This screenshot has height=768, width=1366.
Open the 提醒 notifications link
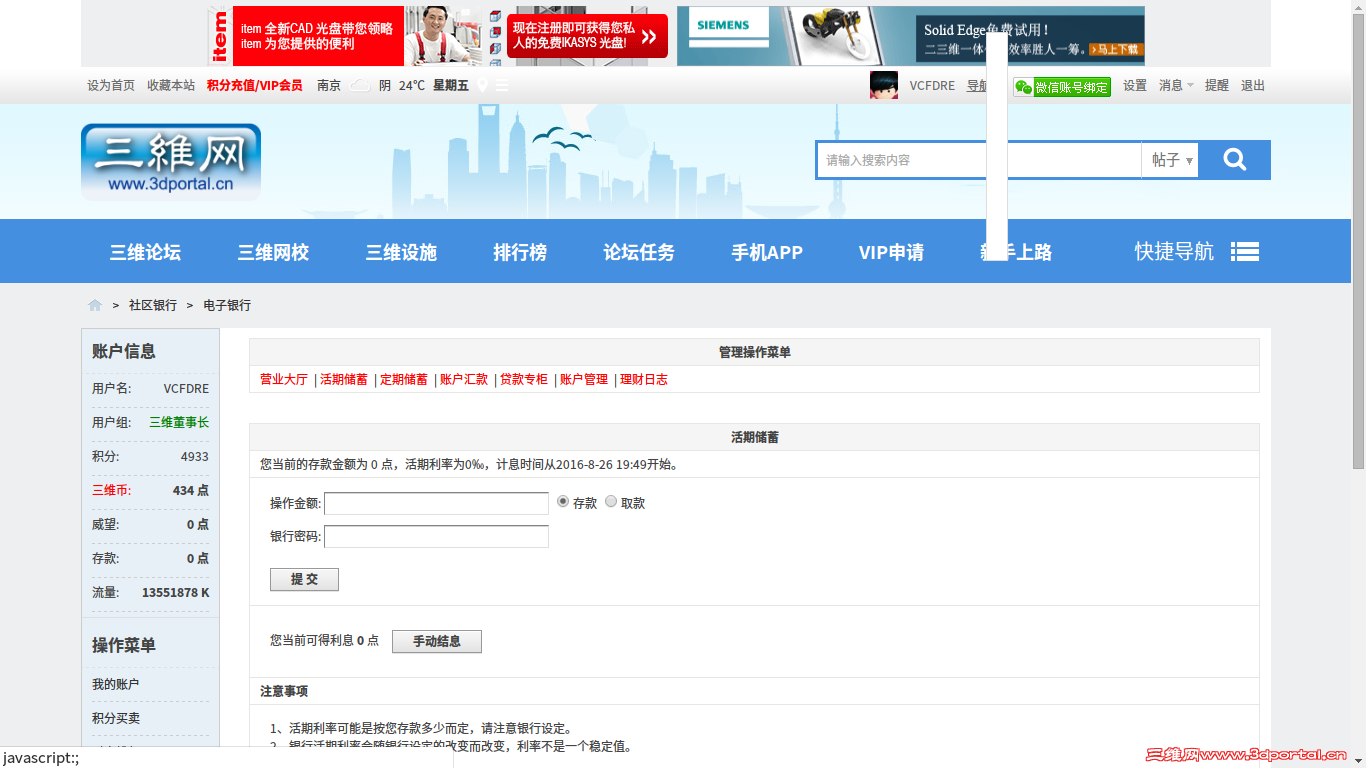coord(1217,86)
